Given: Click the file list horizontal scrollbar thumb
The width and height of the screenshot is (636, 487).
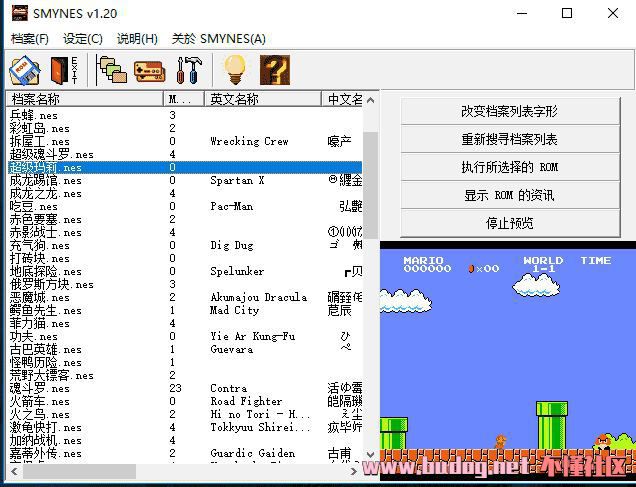Looking at the screenshot, I should (x=79, y=471).
